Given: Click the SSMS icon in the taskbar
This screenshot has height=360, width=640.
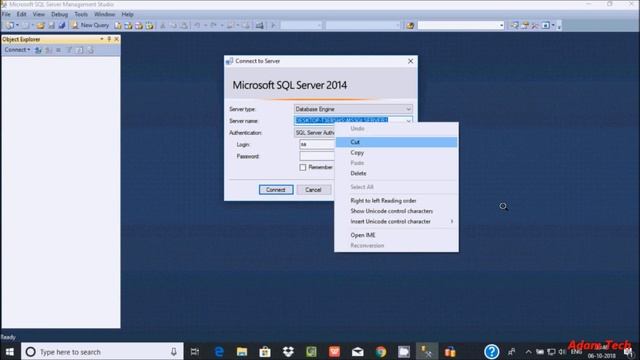Looking at the screenshot, I should [x=427, y=352].
